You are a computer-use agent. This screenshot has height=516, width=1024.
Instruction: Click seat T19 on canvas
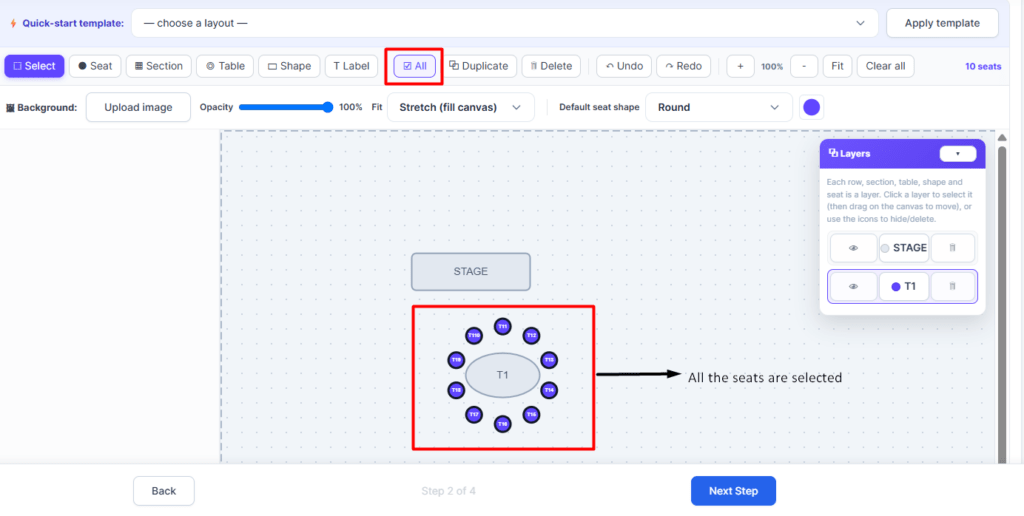pos(456,360)
